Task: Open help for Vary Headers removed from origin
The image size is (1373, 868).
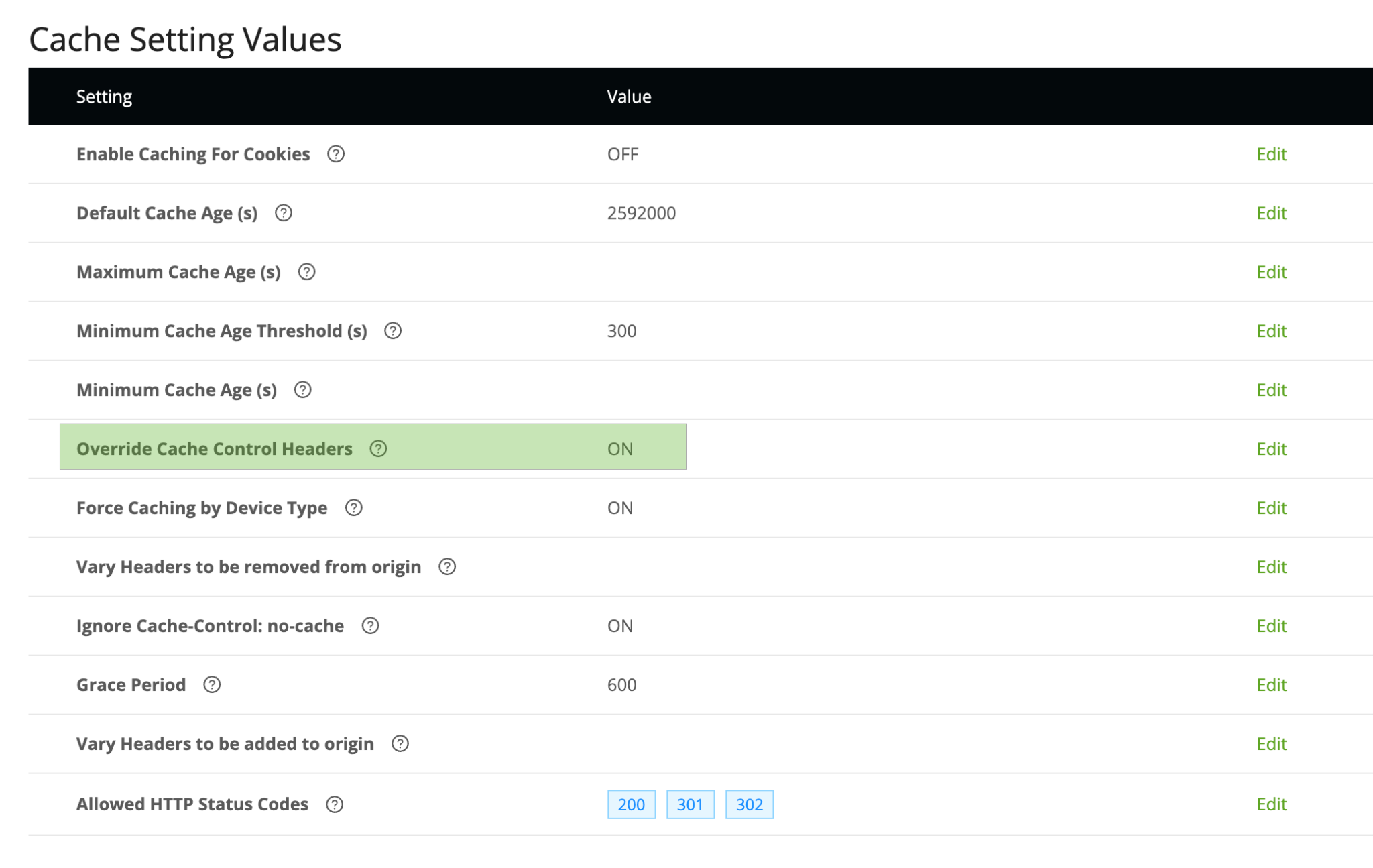Action: [x=447, y=567]
